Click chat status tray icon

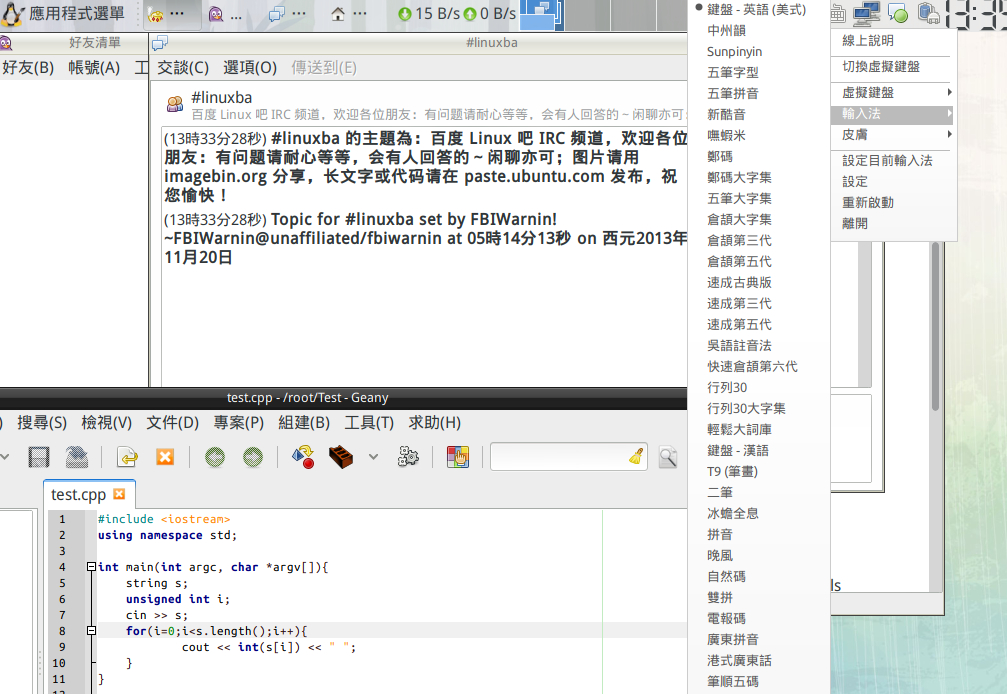pos(898,13)
